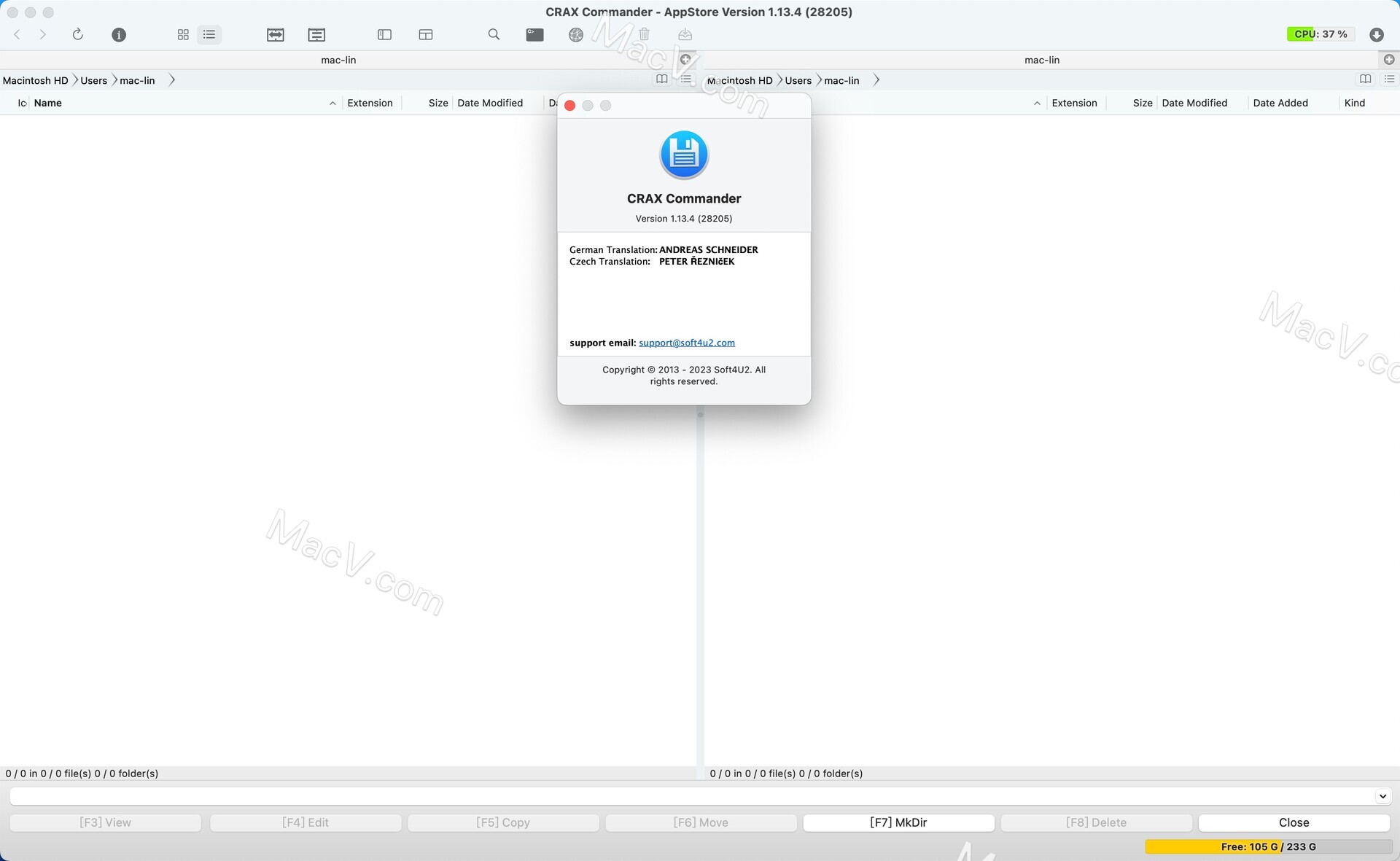Click the trash delete icon
Image resolution: width=1400 pixels, height=861 pixels.
644,34
